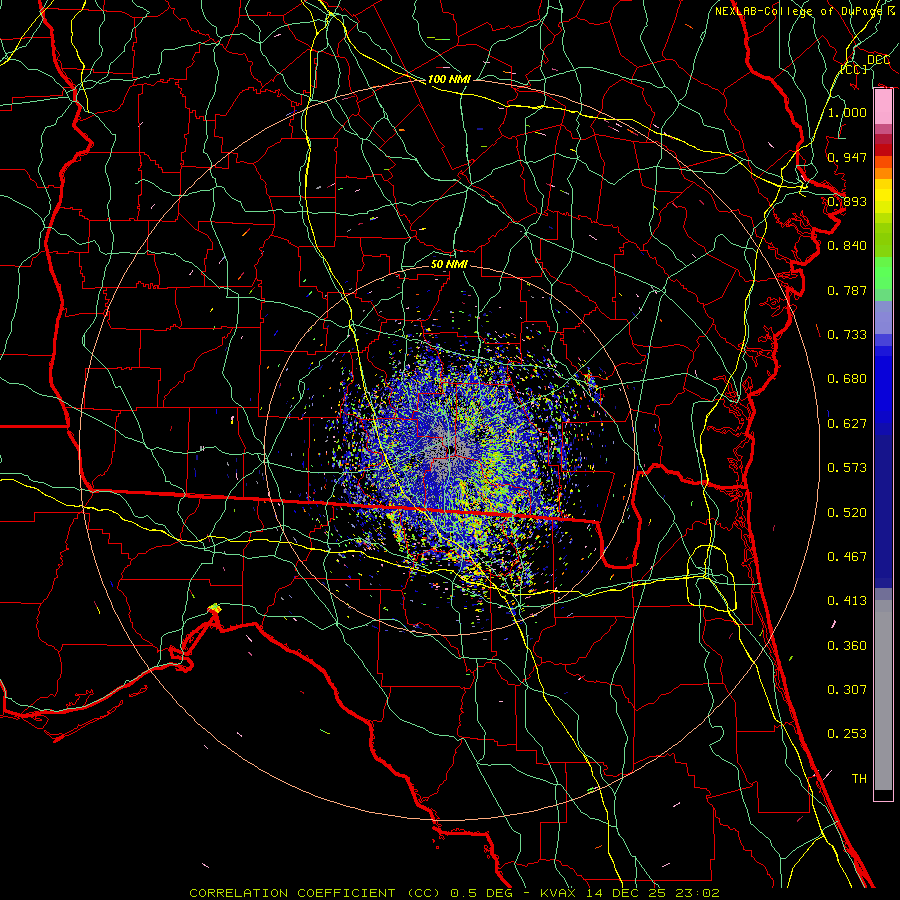This screenshot has height=900, width=900.
Task: Select the 1.000 value on the scale
Action: click(847, 112)
